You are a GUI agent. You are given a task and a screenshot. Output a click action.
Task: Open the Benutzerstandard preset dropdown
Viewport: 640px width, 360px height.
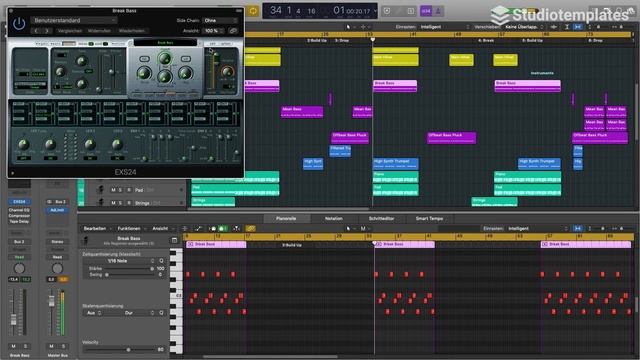[73, 20]
